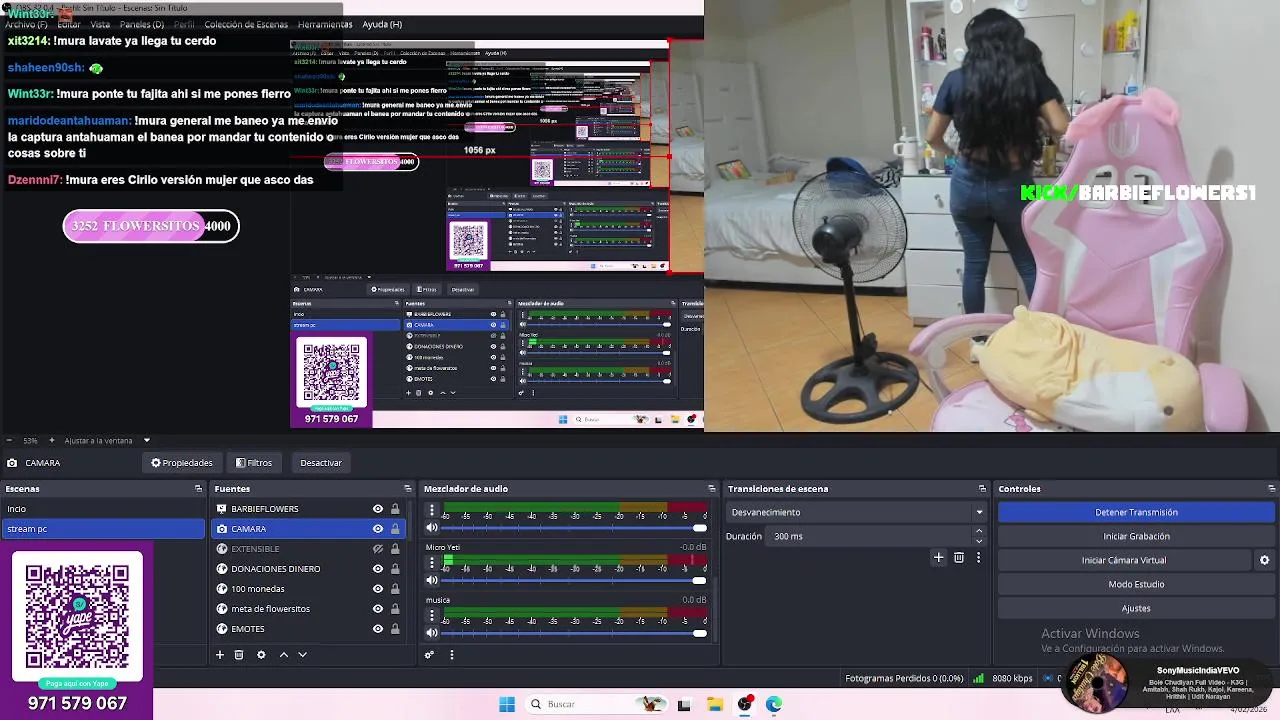This screenshot has width=1280, height=720.
Task: Click Detener Transmisión button
Action: (x=1136, y=512)
